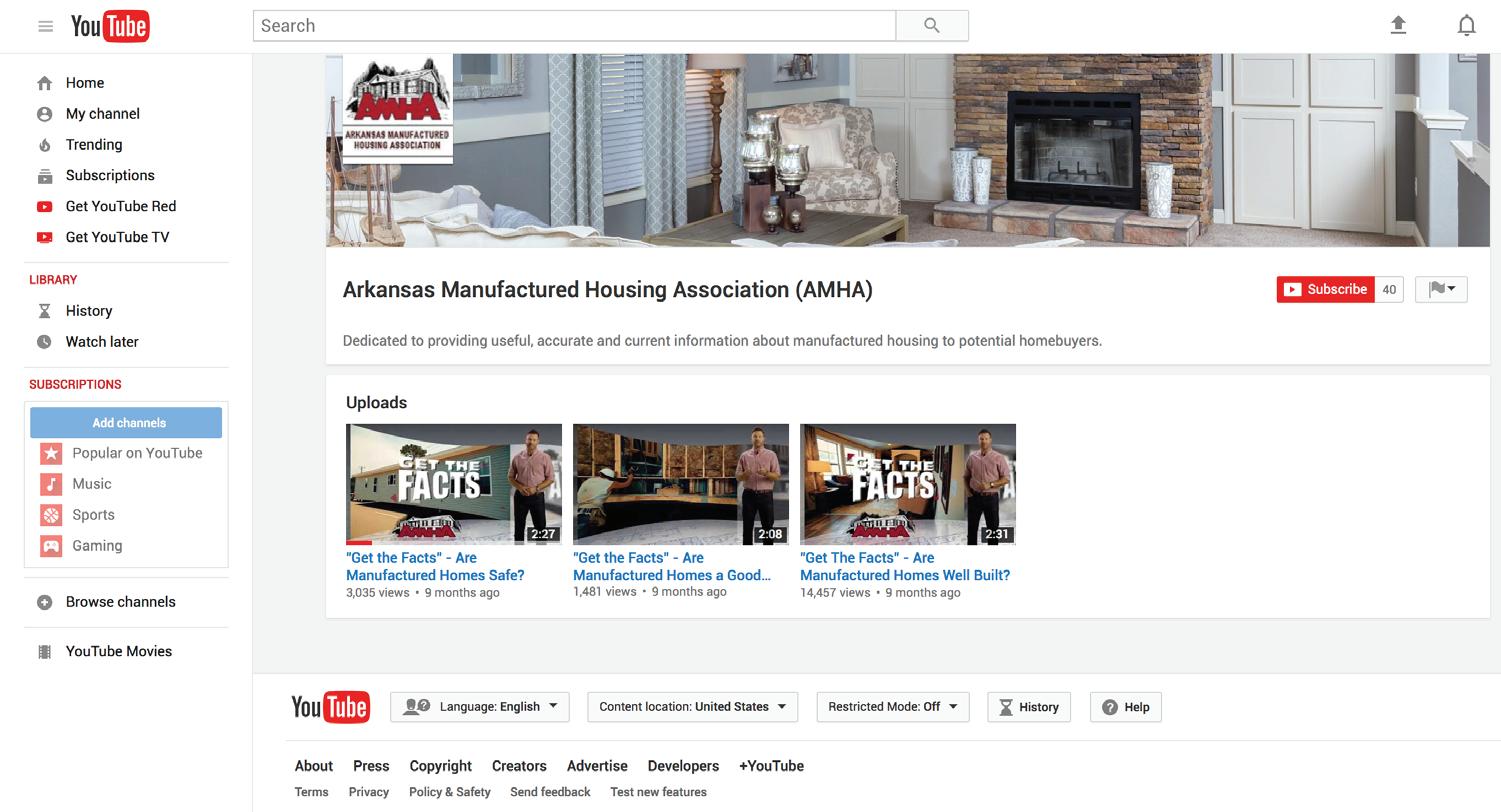Open the Content location dropdown
1501x812 pixels.
tap(693, 707)
